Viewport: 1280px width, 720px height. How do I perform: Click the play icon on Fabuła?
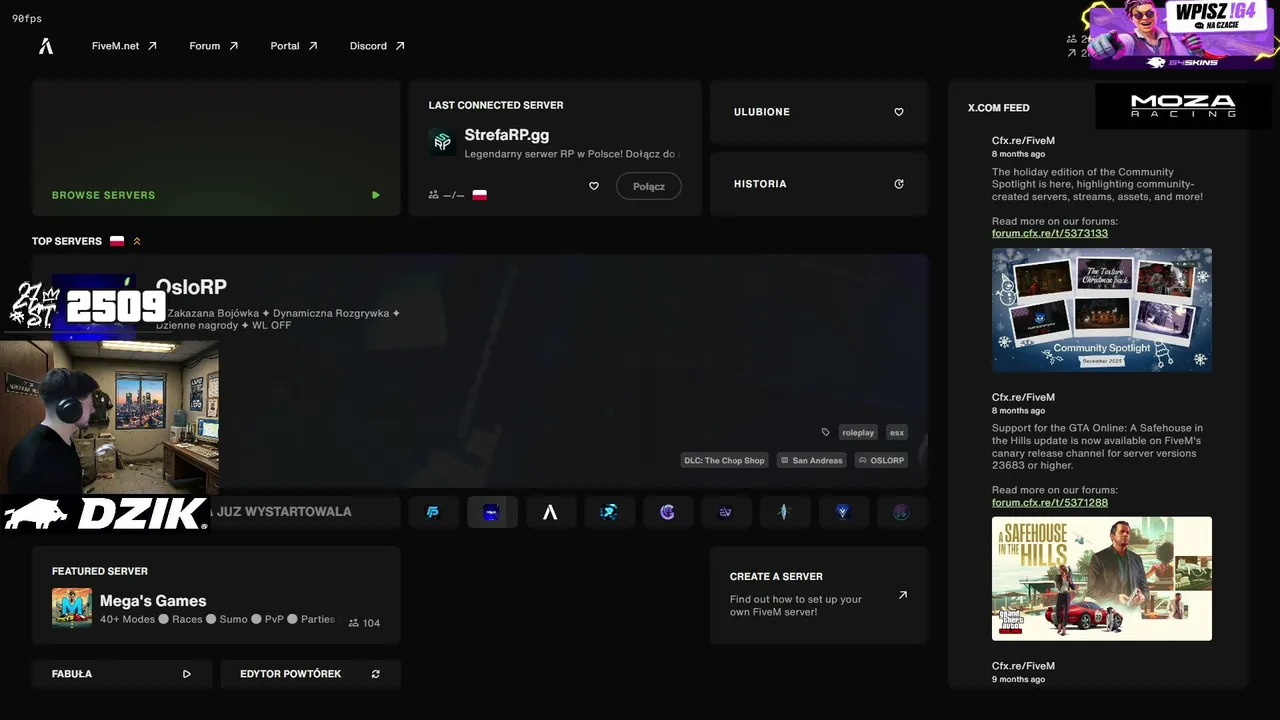[x=187, y=674]
